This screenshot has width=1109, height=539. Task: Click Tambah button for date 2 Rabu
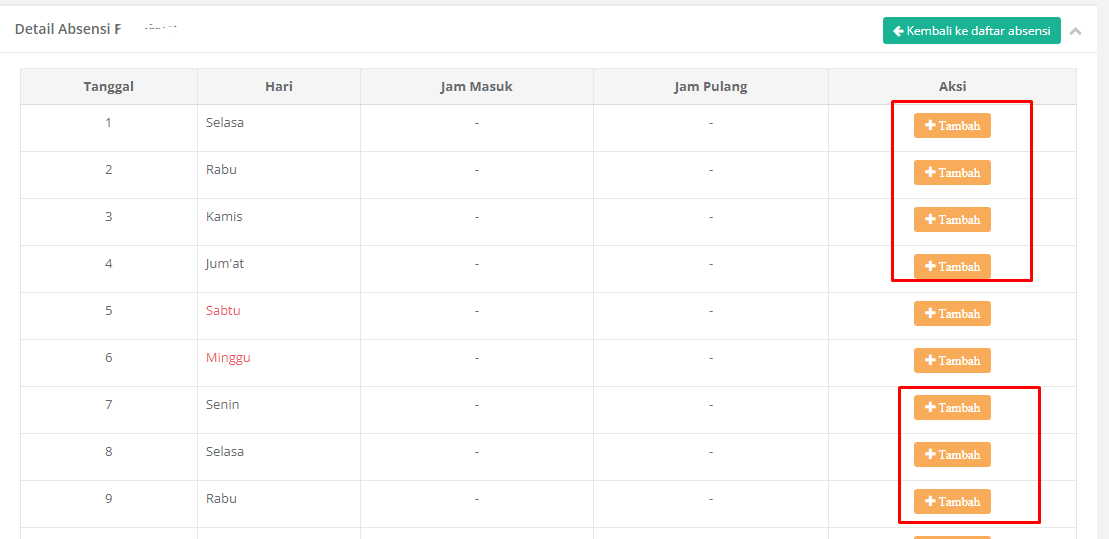click(952, 173)
